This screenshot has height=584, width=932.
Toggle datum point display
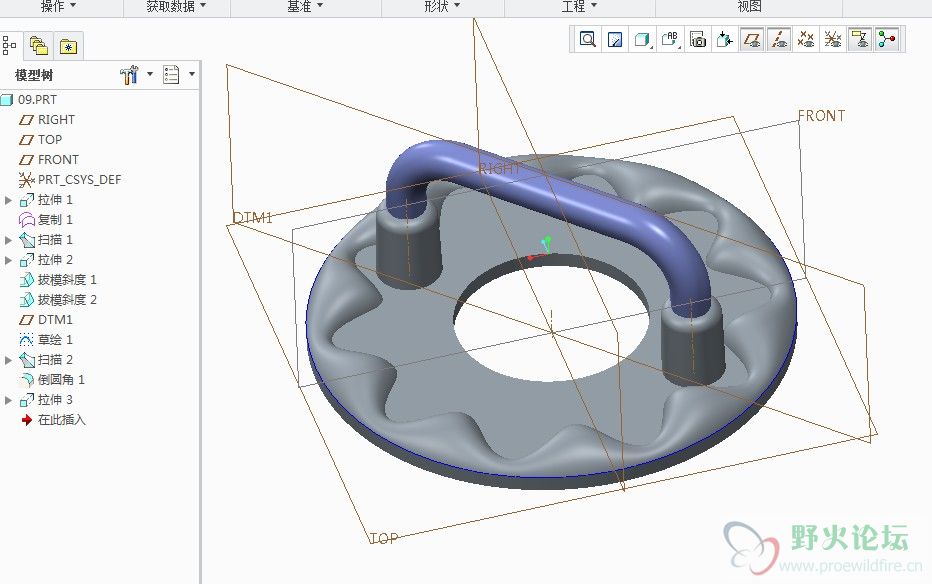click(806, 40)
